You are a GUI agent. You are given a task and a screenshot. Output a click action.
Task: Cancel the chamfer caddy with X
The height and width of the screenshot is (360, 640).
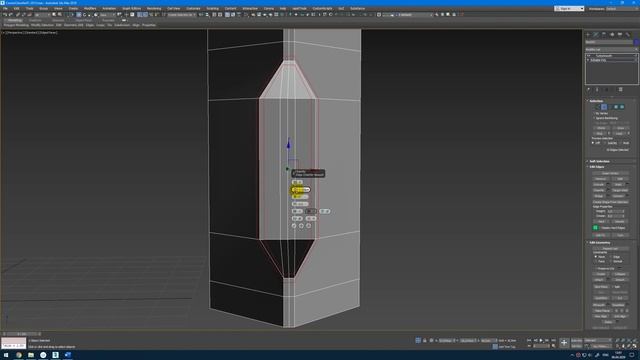tap(309, 226)
